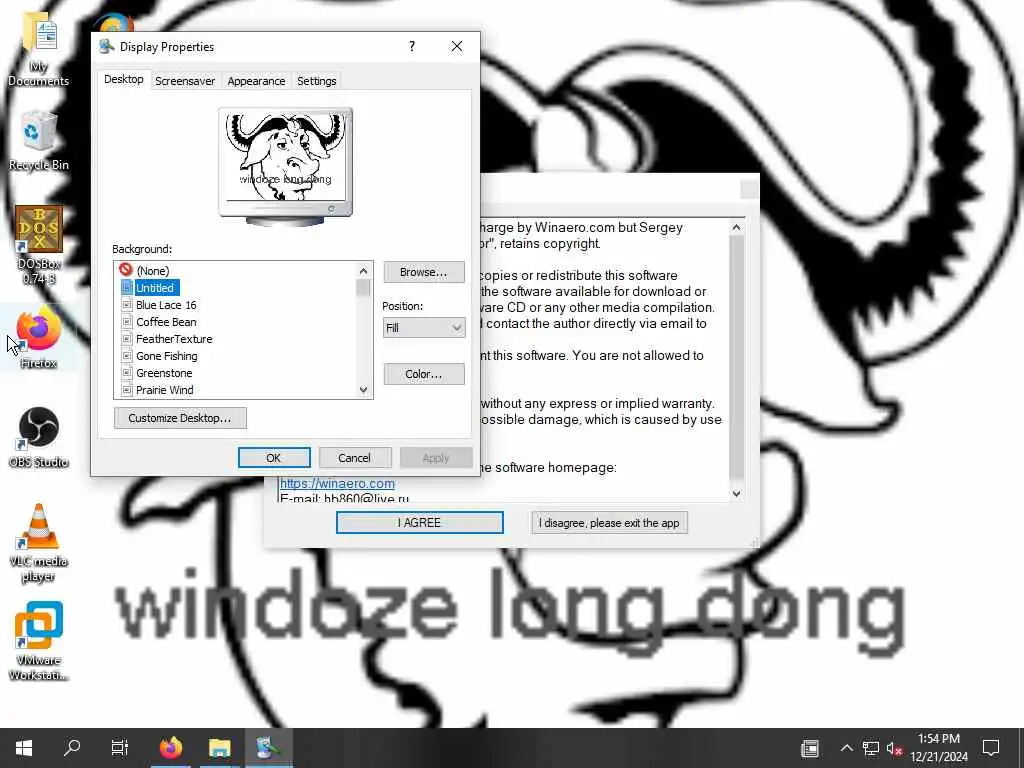This screenshot has width=1024, height=768.
Task: Switch to the Screensaver tab
Action: pos(185,81)
